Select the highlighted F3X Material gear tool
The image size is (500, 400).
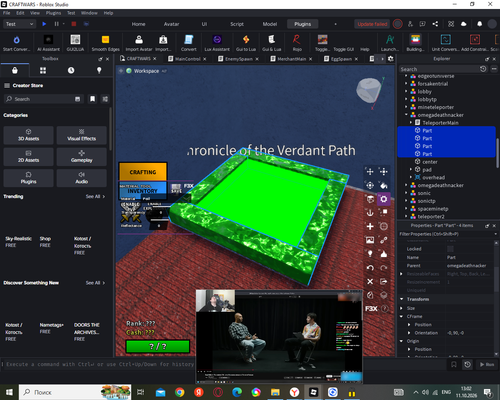(x=384, y=199)
